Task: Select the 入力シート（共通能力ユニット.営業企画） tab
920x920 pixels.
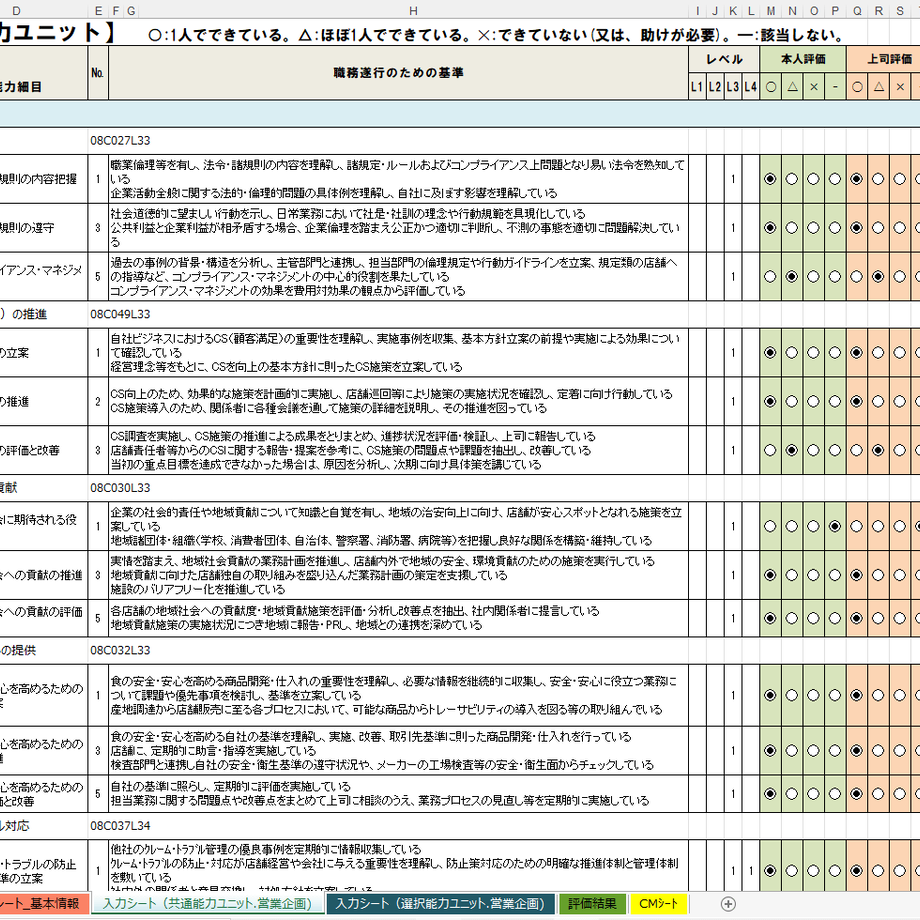Action: 207,904
